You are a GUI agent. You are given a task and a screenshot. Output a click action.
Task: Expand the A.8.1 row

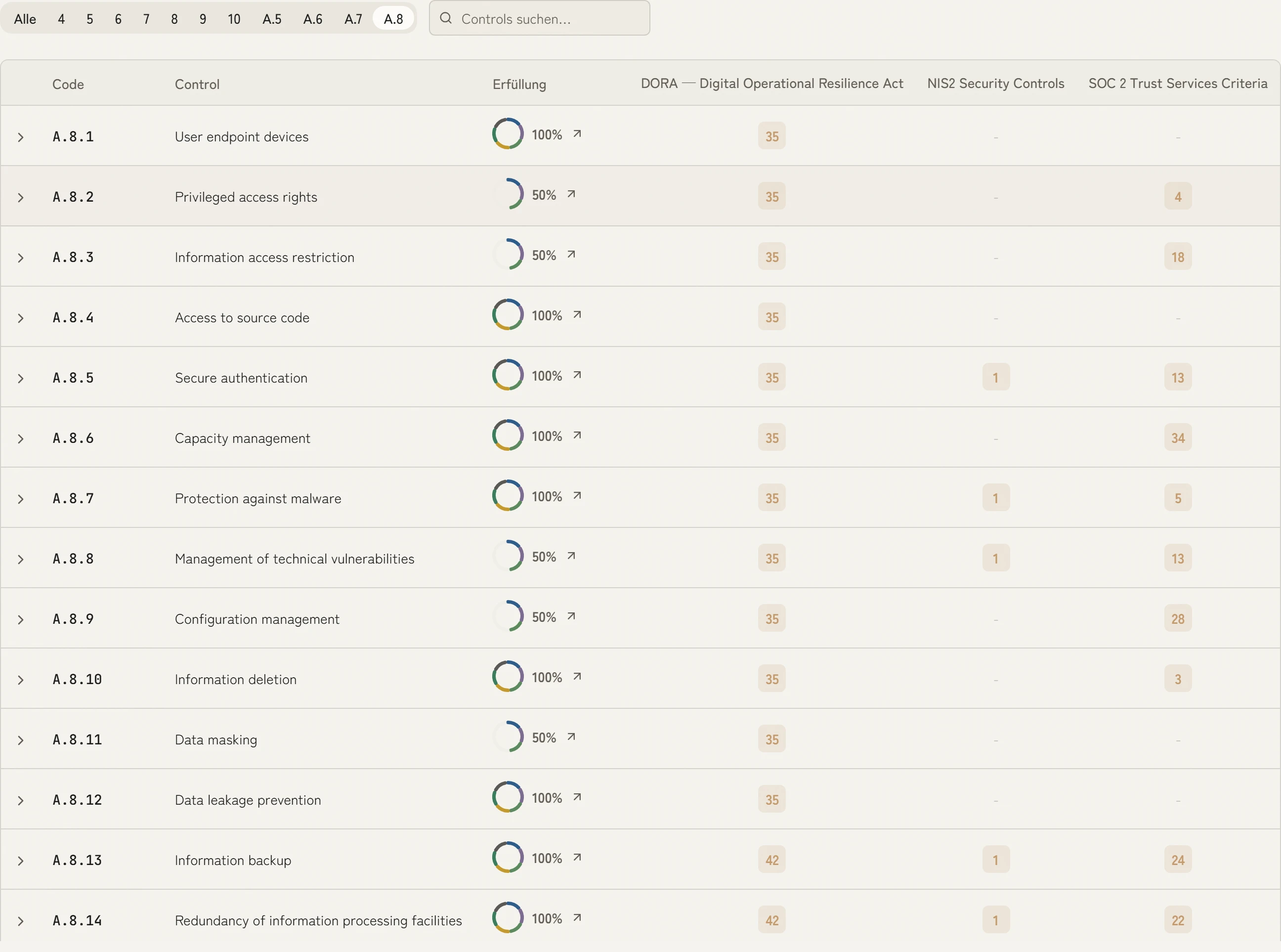[x=21, y=137]
